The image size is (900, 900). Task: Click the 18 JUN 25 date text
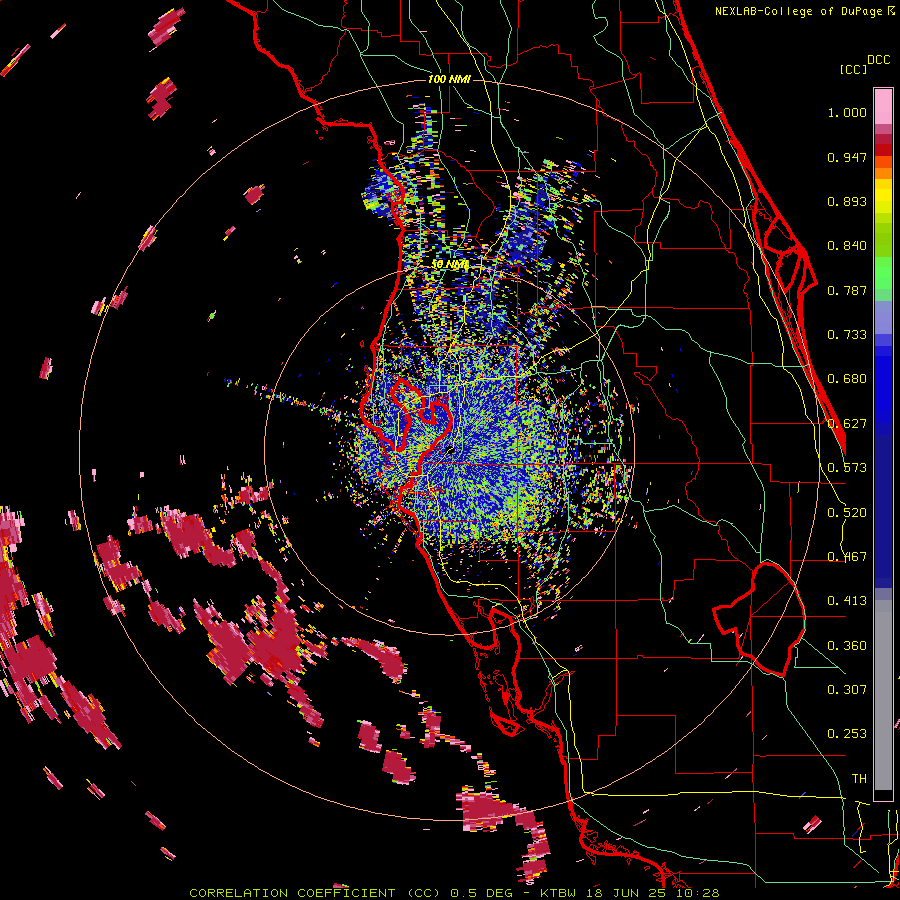[624, 893]
